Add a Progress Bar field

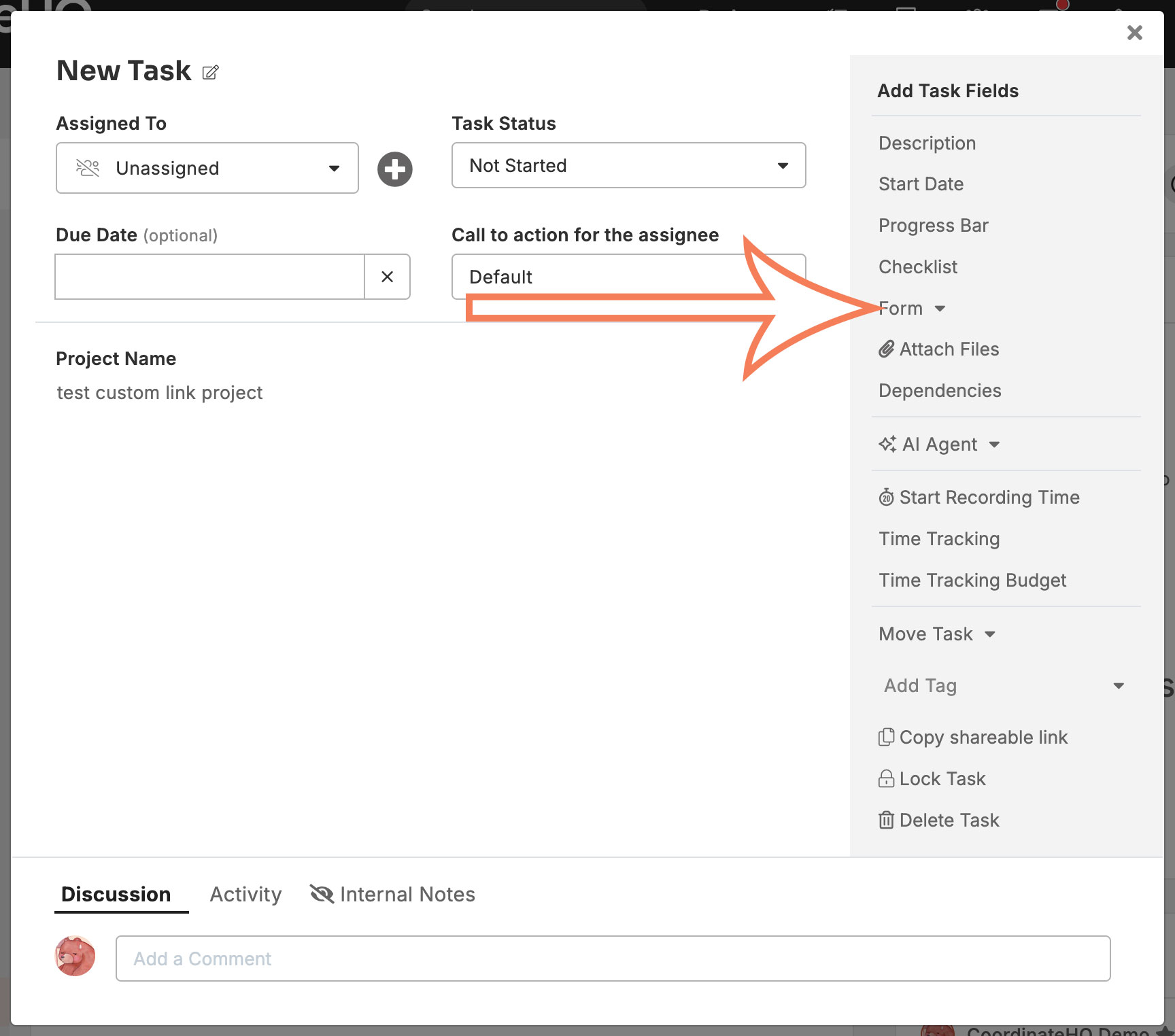pyautogui.click(x=934, y=226)
